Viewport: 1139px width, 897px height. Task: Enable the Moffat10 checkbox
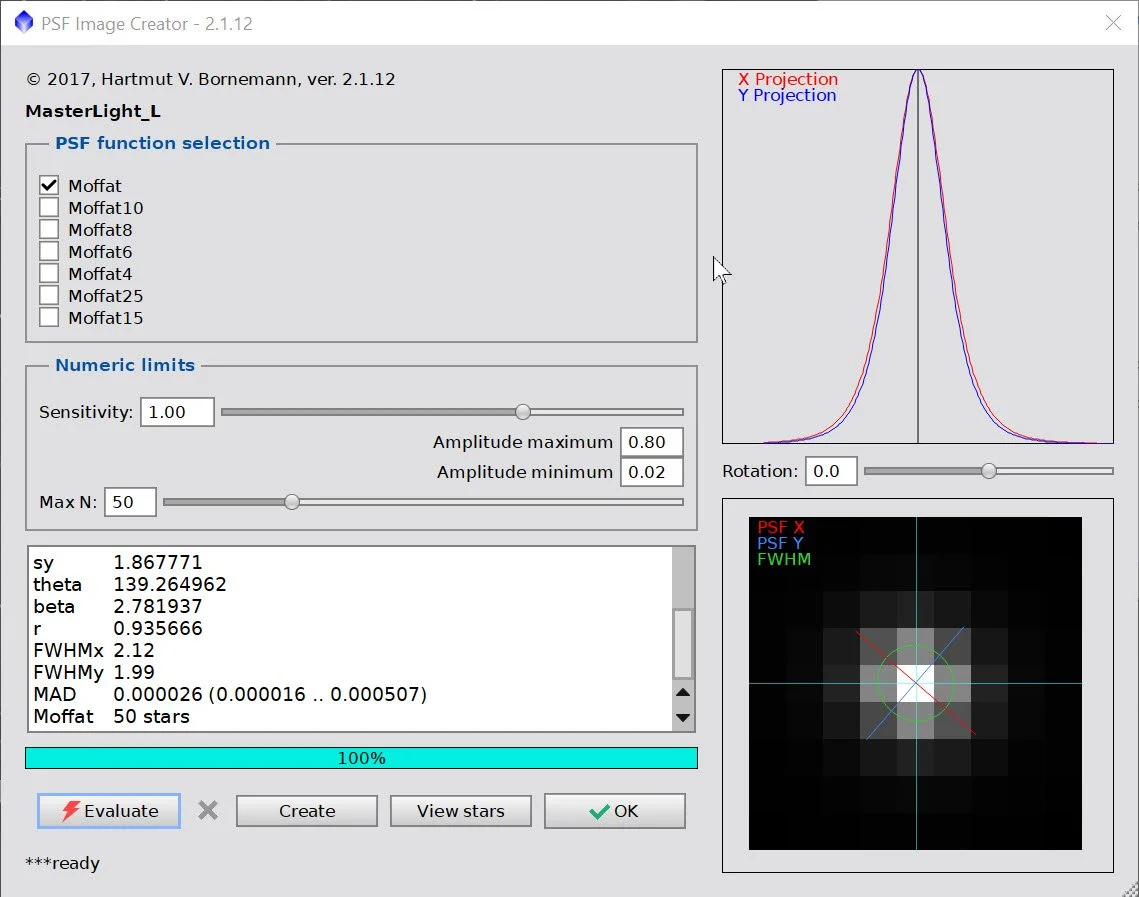[49, 207]
